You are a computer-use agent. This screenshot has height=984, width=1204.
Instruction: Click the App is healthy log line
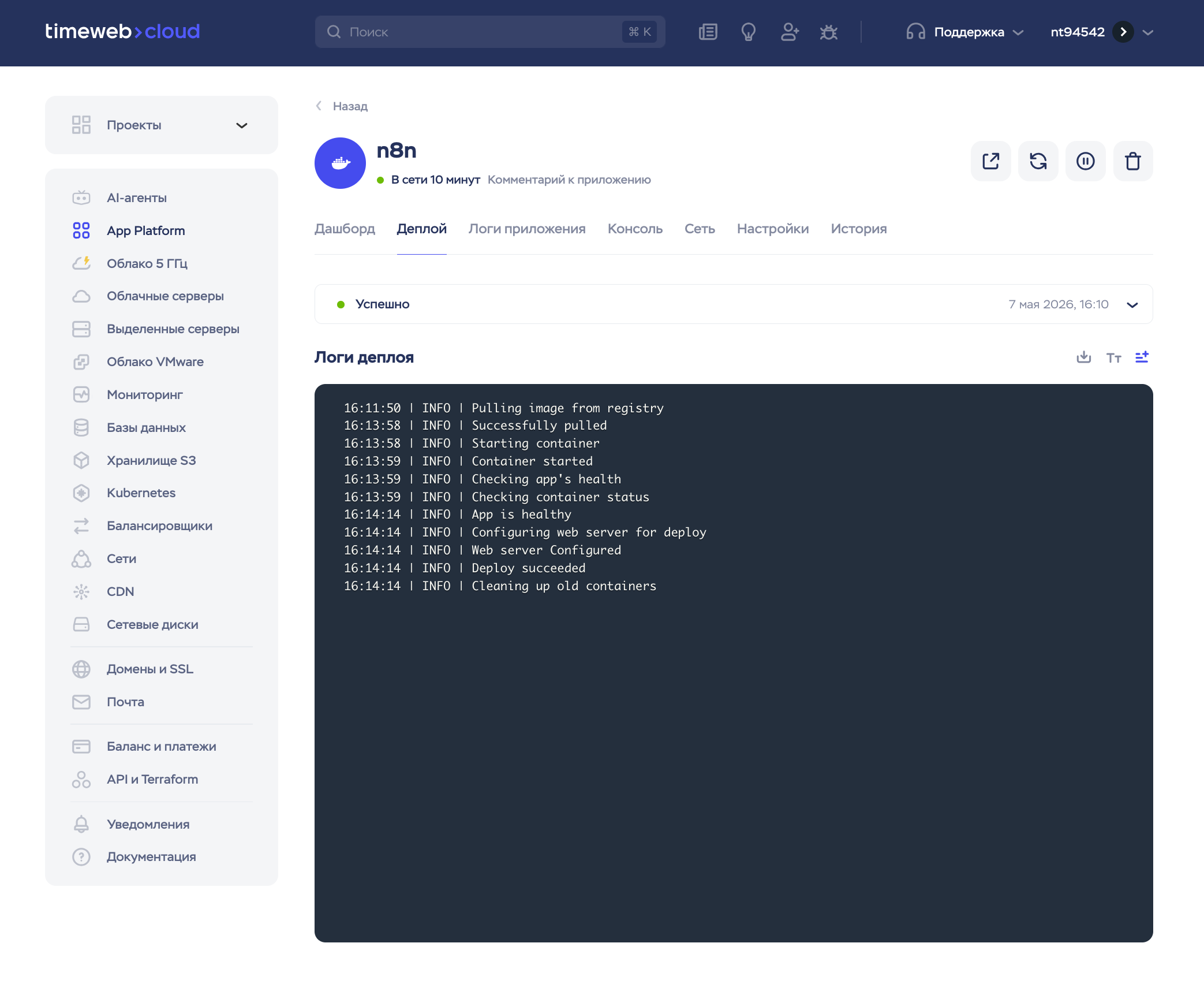[x=458, y=515]
